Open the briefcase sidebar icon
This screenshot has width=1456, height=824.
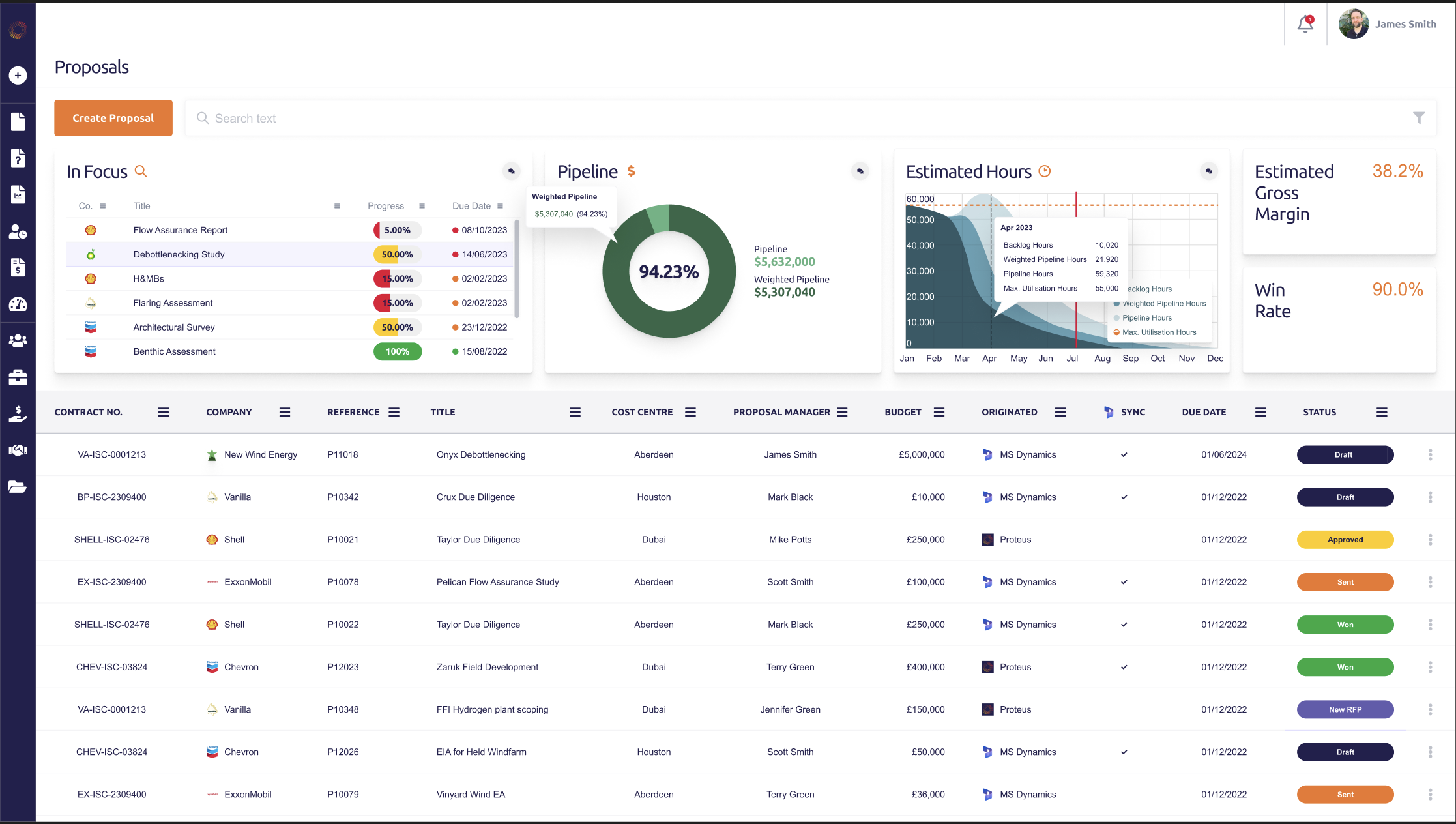[x=18, y=377]
